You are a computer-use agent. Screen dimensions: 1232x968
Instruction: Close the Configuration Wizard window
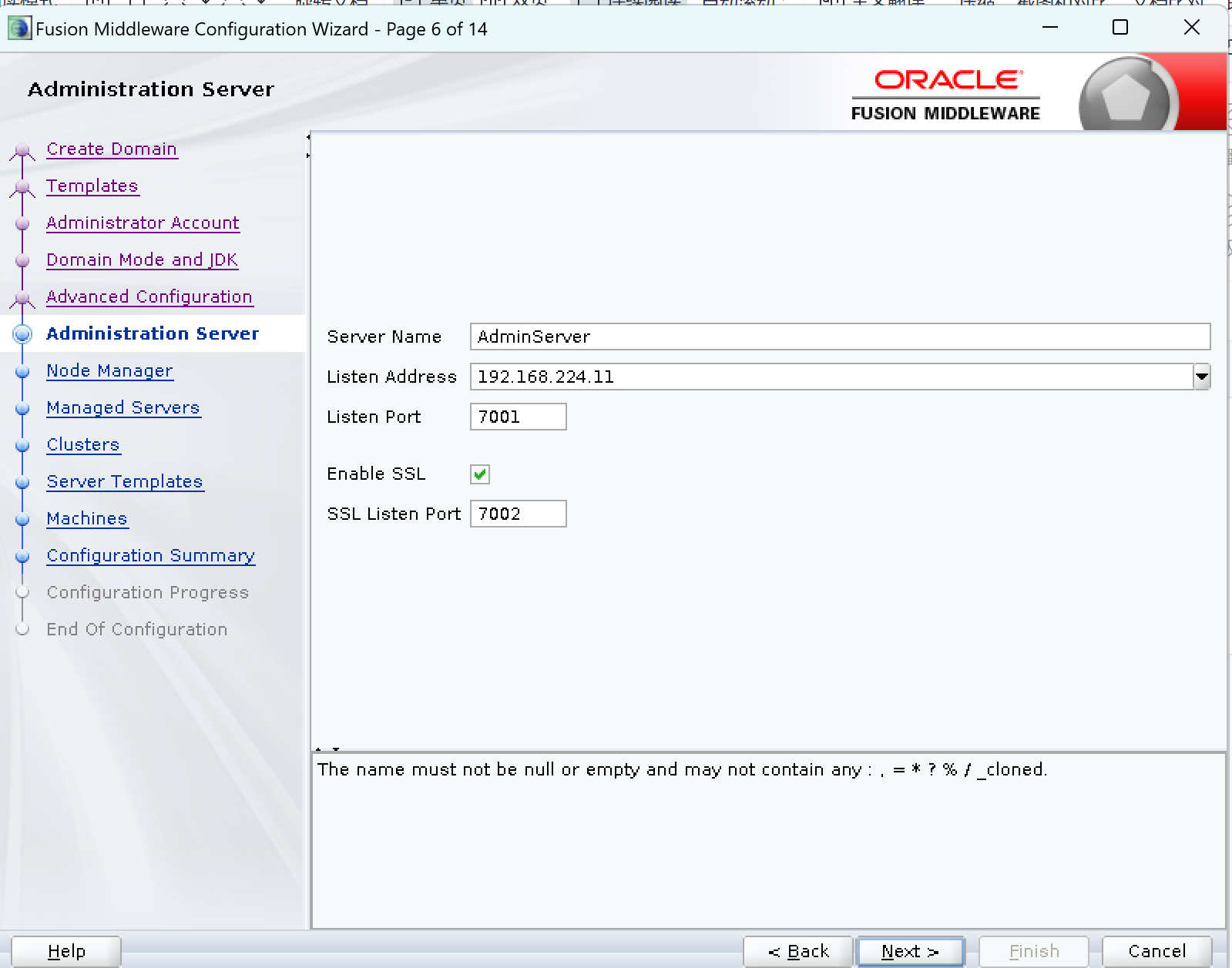coord(1191,28)
